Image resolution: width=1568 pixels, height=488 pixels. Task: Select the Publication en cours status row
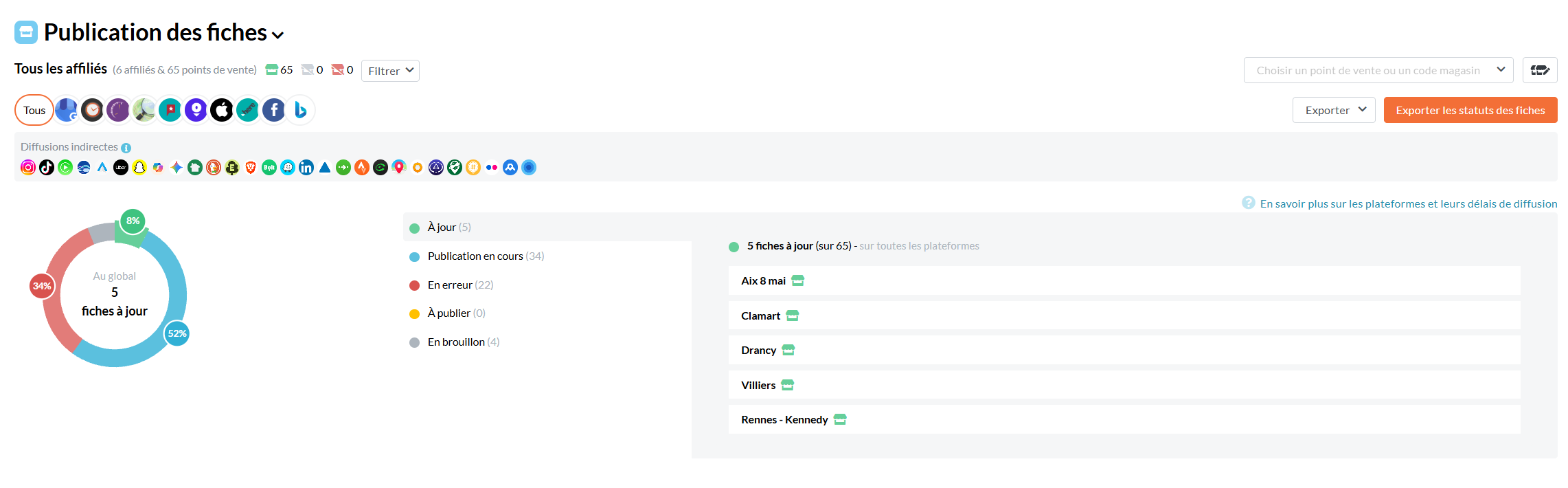(x=547, y=256)
